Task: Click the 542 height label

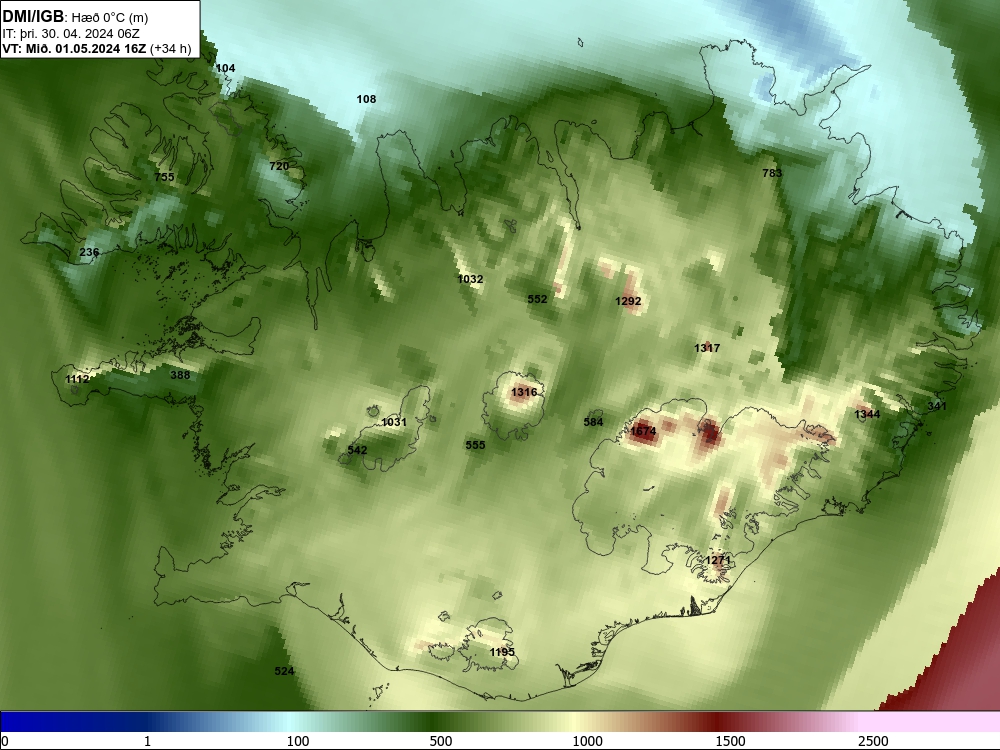Action: [357, 450]
